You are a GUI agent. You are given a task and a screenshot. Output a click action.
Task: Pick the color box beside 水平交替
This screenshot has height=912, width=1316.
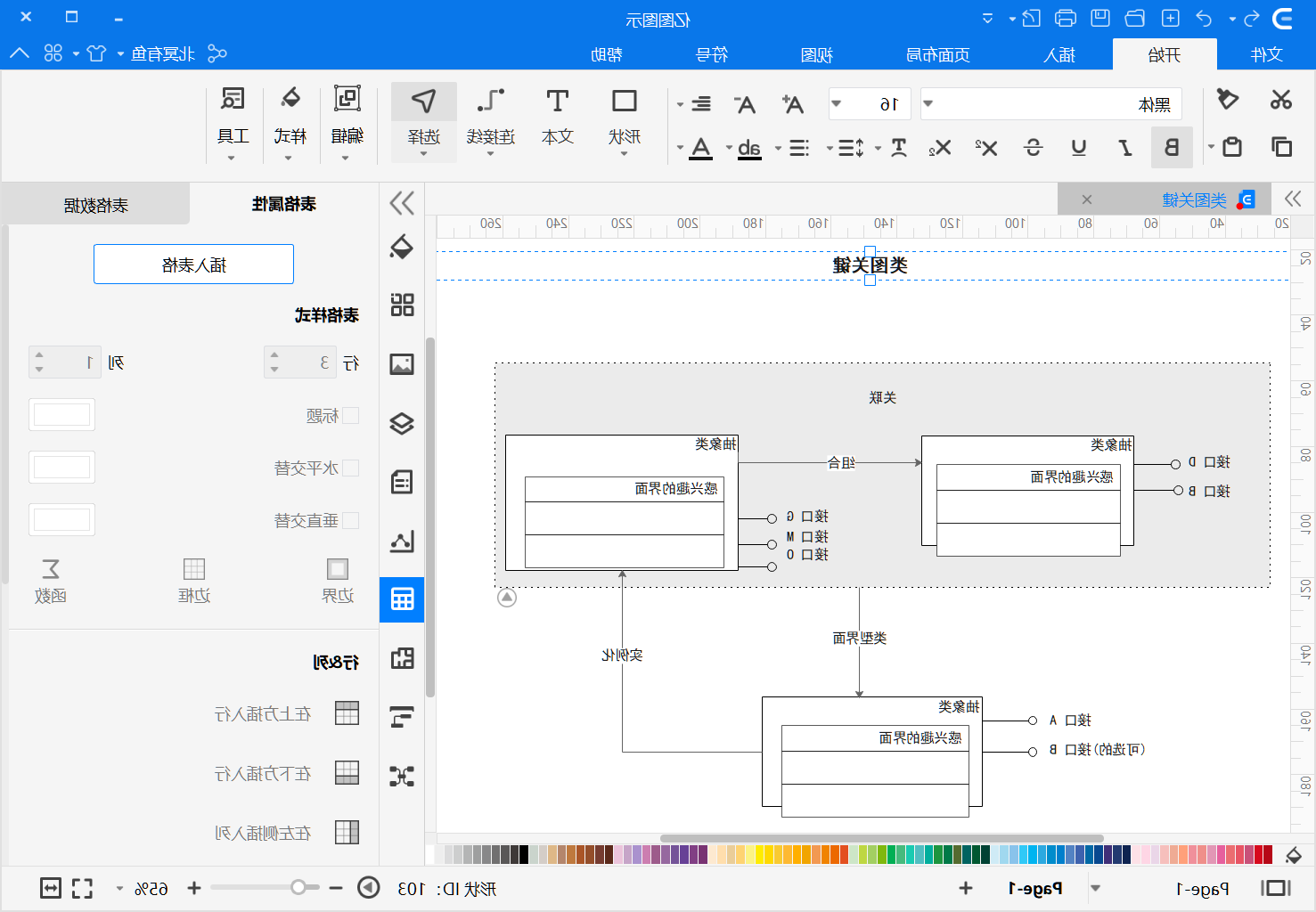[x=61, y=468]
